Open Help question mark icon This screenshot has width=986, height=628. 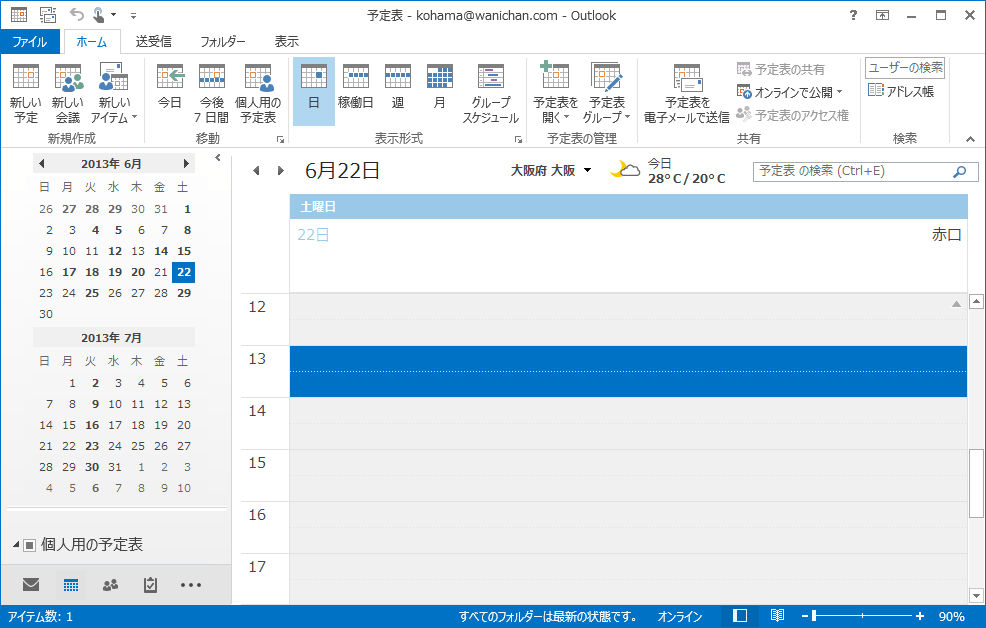(x=853, y=15)
